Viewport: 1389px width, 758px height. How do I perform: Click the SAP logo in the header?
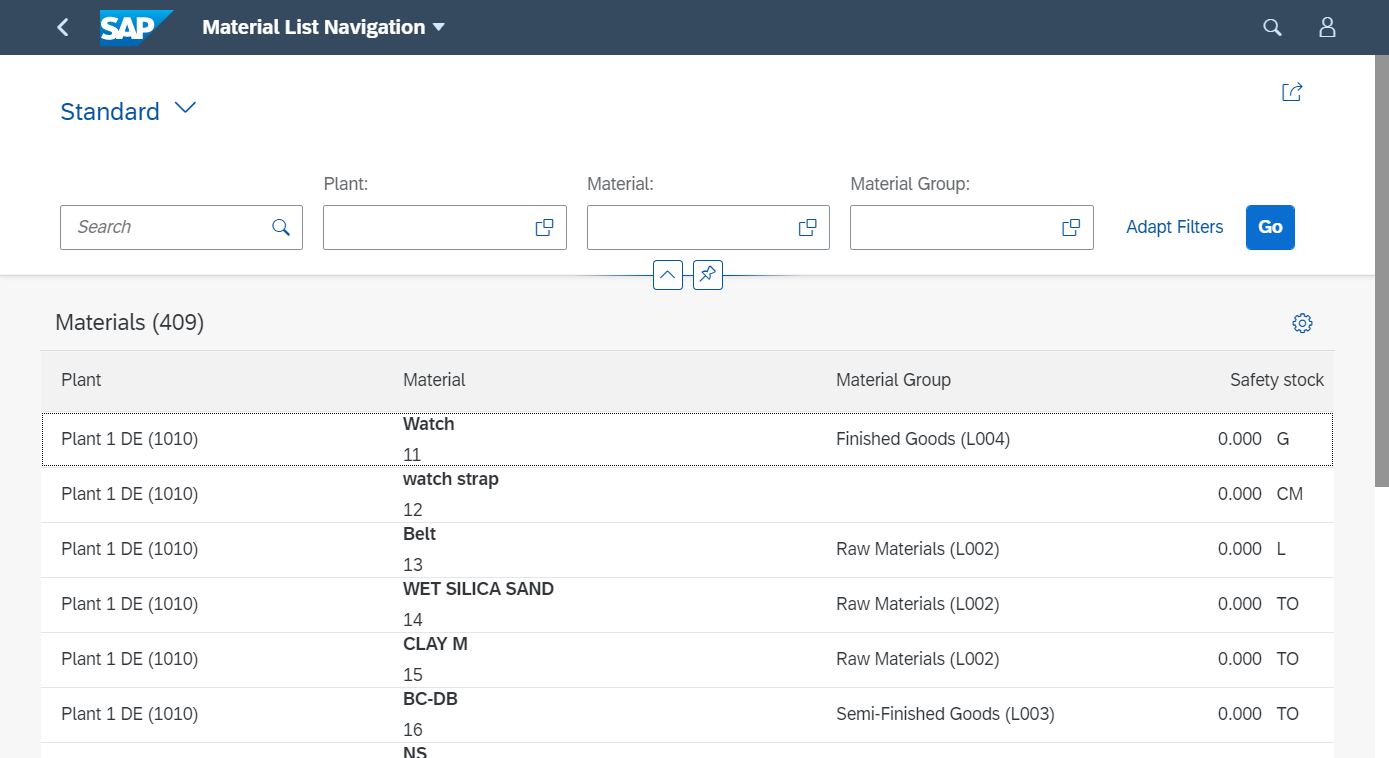click(x=135, y=27)
